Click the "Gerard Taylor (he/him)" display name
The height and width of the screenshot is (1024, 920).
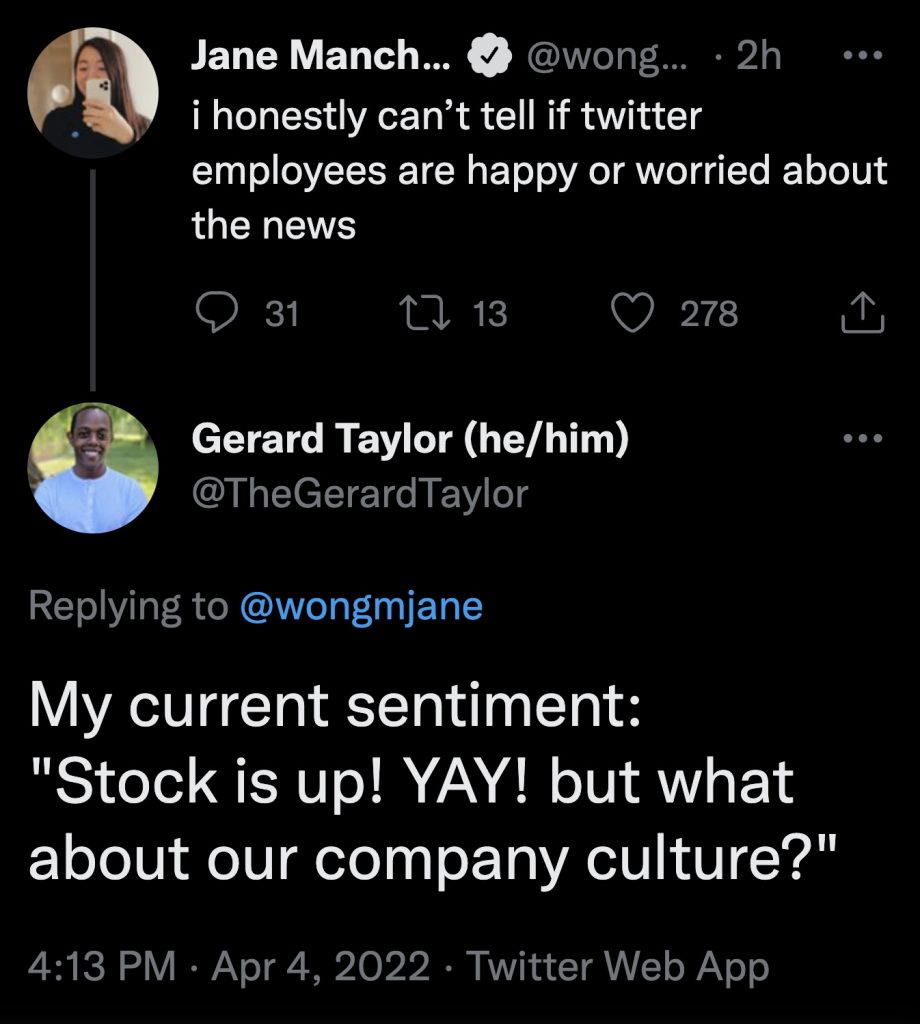410,438
